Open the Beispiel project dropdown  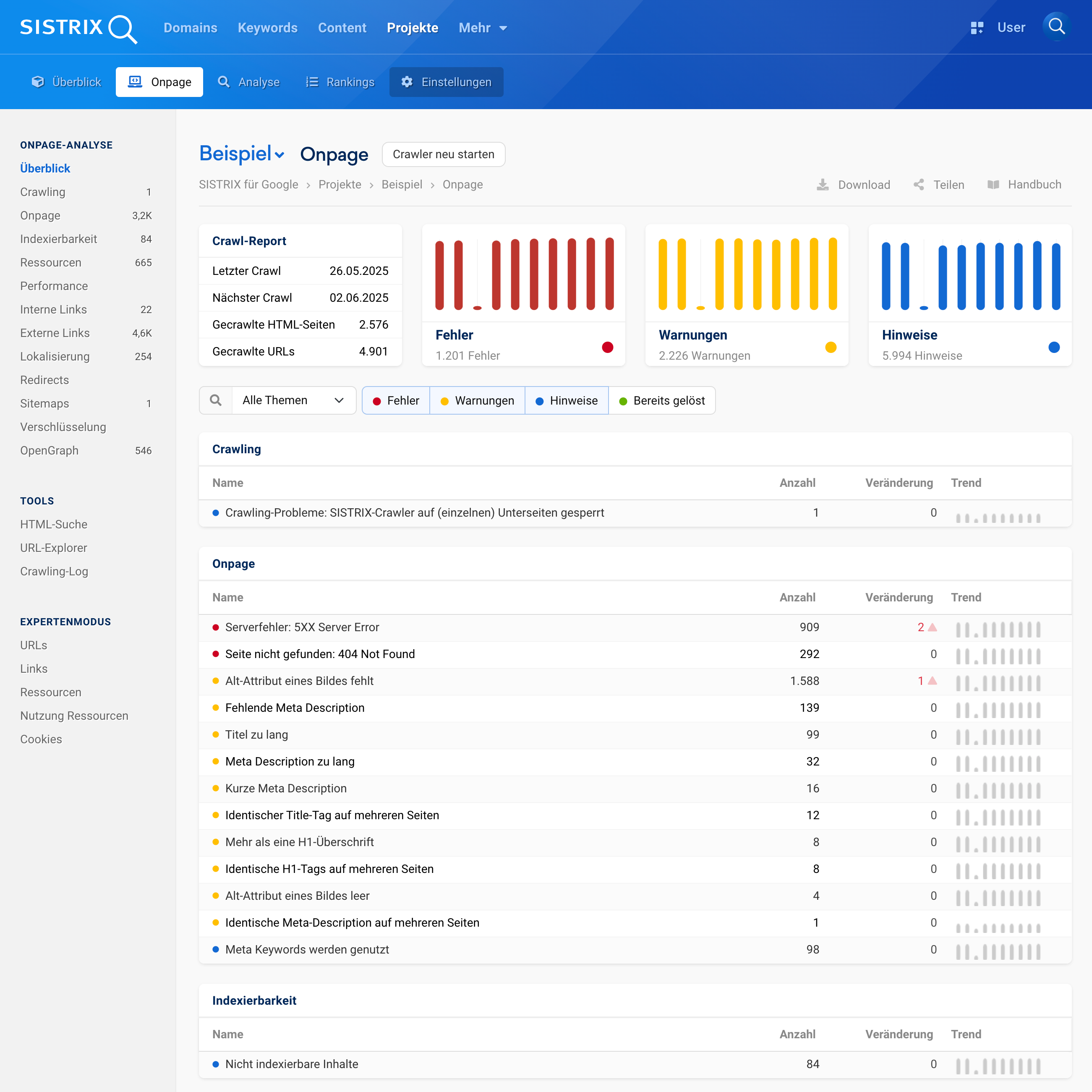pos(242,154)
